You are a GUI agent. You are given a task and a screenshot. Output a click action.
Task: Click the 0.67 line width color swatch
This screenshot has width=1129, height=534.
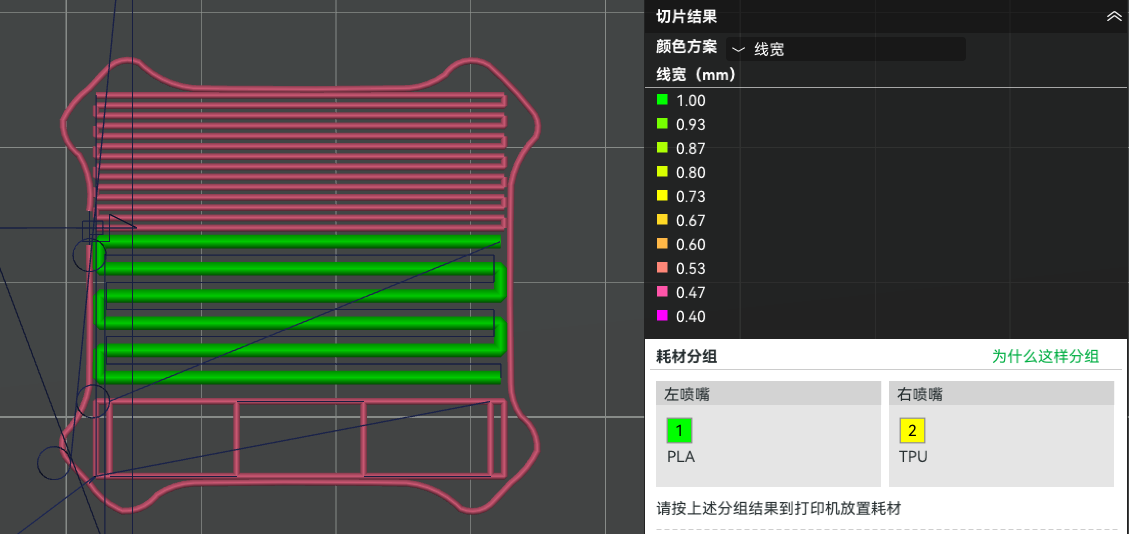pyautogui.click(x=662, y=220)
